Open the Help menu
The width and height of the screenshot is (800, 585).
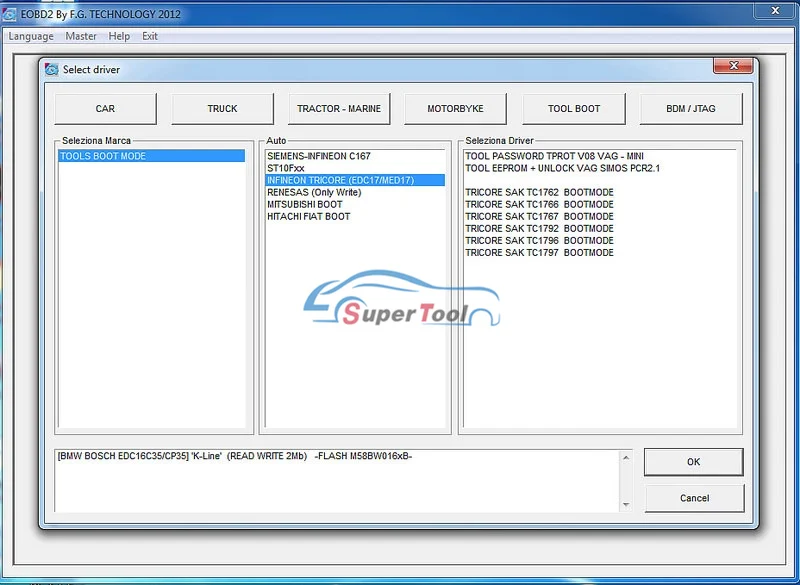pyautogui.click(x=119, y=36)
